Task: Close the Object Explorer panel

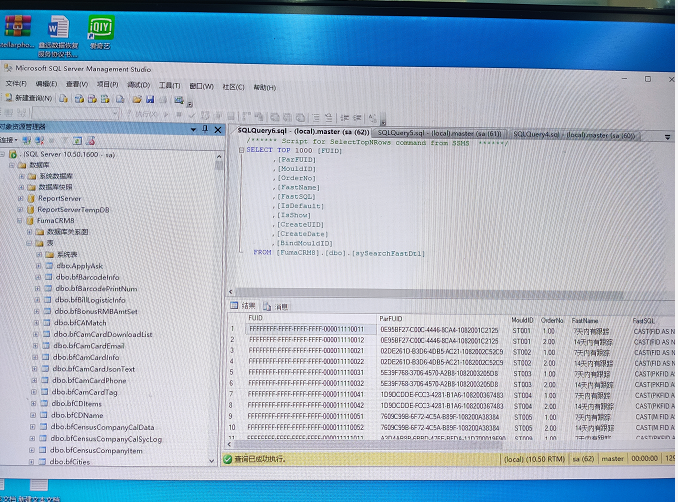Action: pos(217,128)
